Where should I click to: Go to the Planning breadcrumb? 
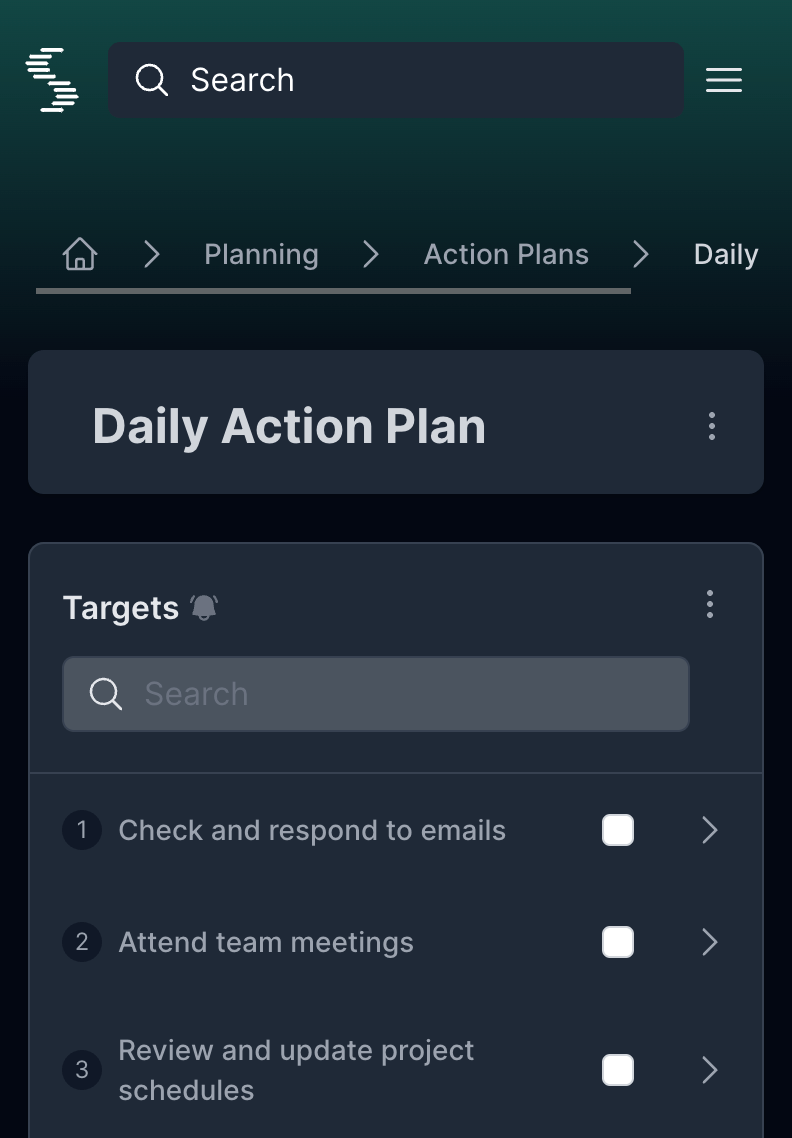pos(261,255)
